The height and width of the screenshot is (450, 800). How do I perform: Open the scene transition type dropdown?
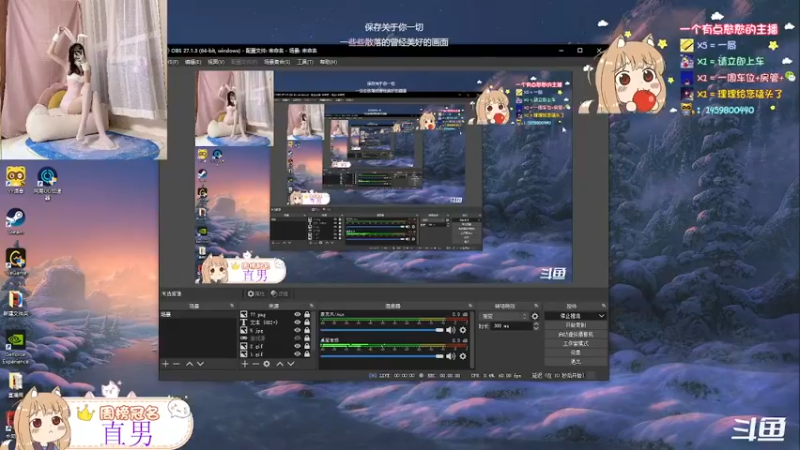[504, 316]
